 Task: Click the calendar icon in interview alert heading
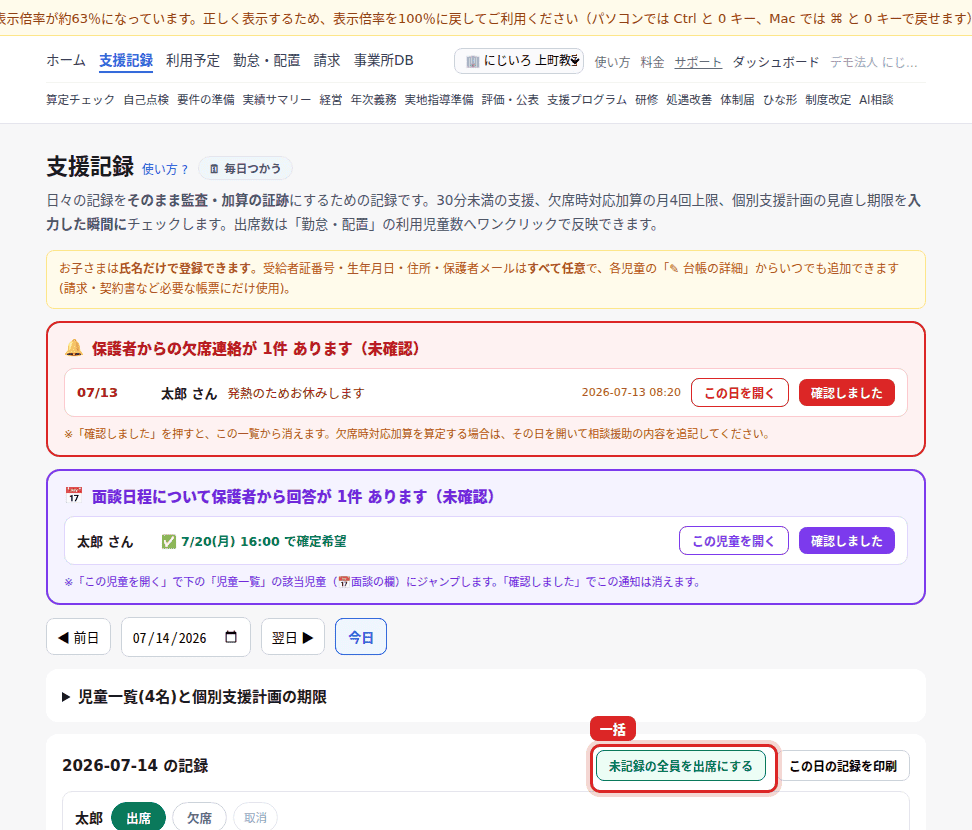pos(74,496)
